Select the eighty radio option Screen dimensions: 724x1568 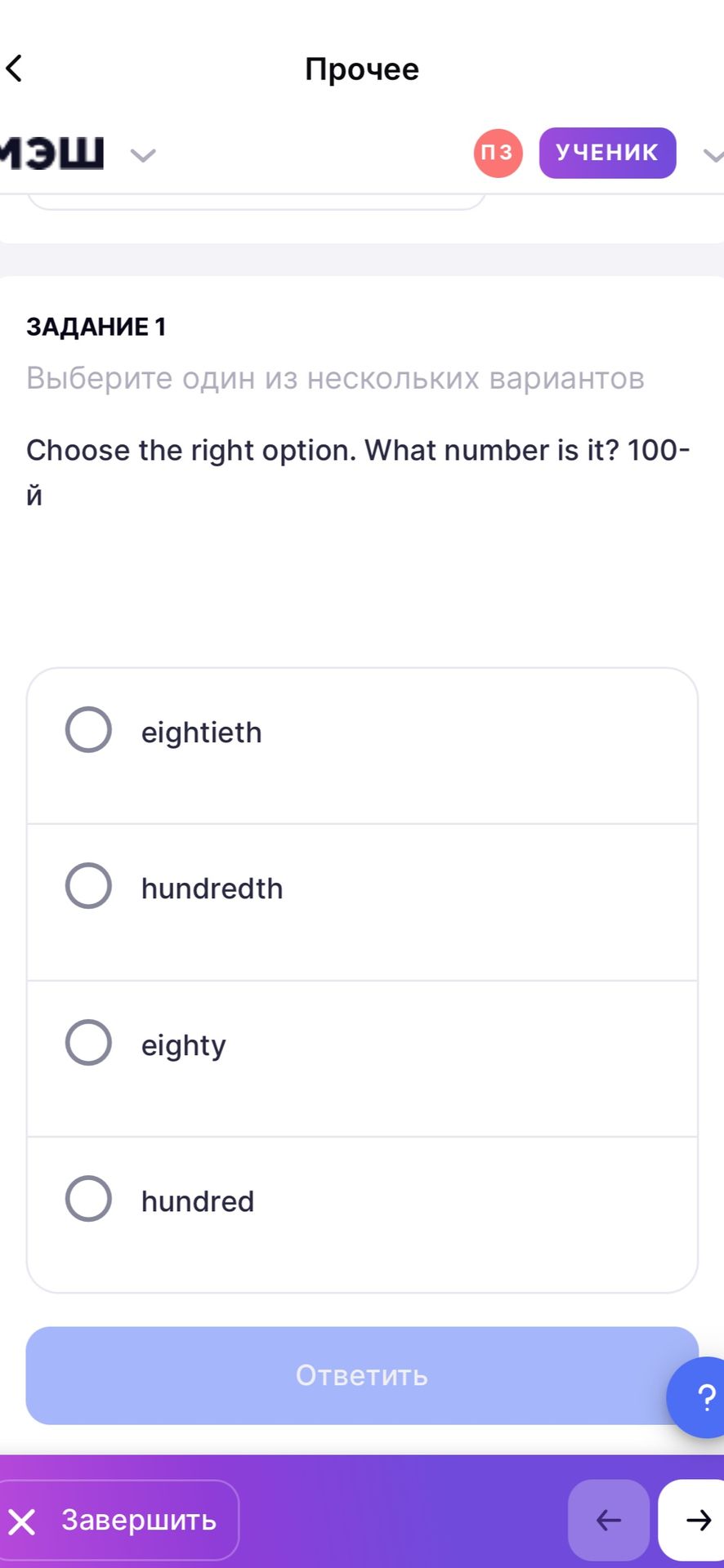[88, 1043]
